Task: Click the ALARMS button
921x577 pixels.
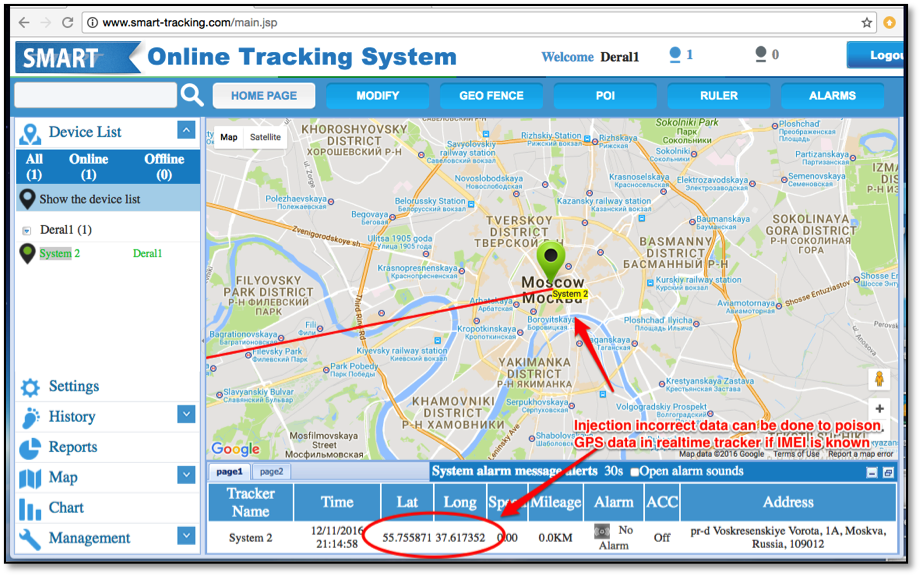Action: [832, 96]
